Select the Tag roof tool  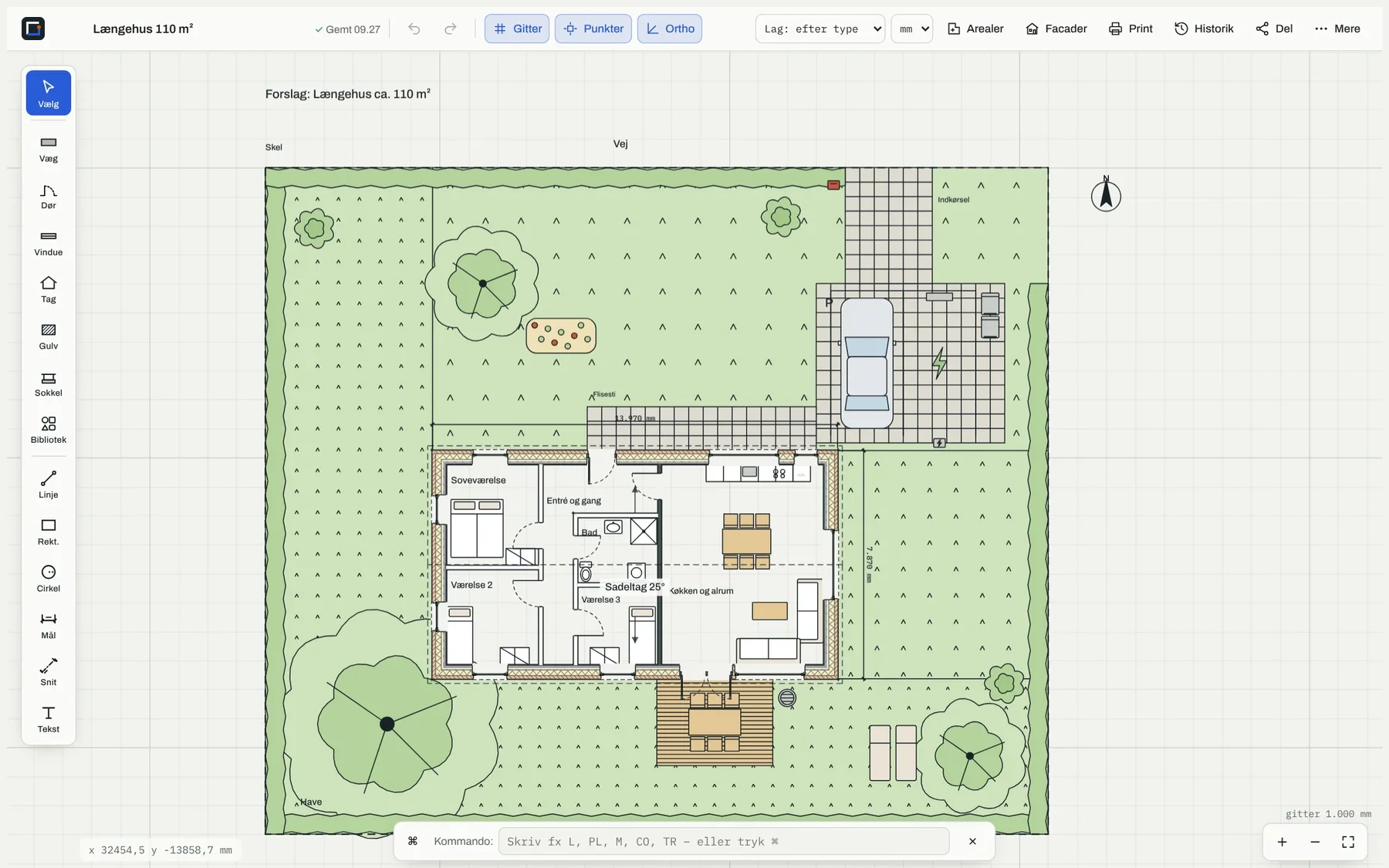(49, 289)
